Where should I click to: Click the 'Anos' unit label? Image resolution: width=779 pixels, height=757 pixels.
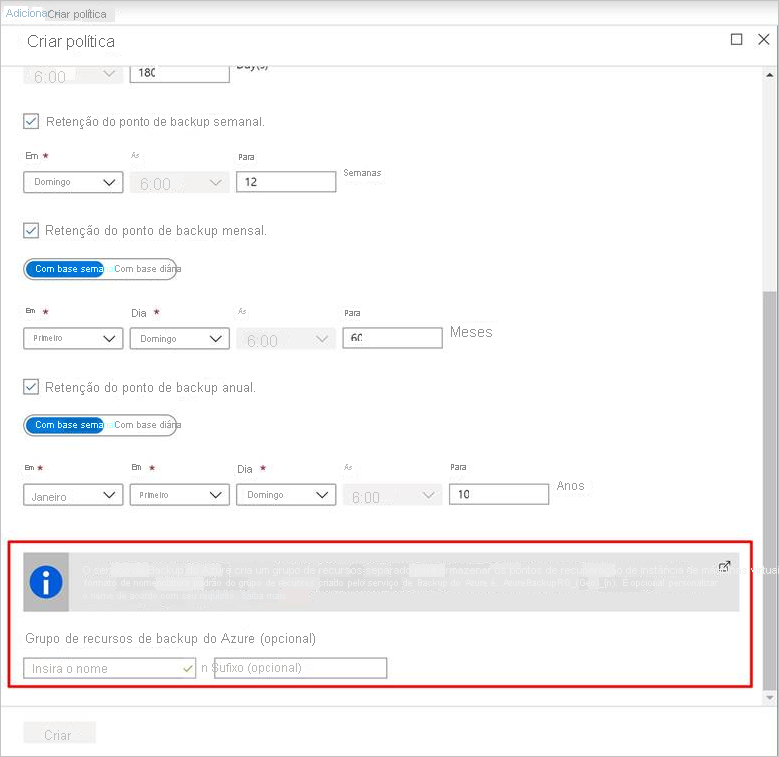pyautogui.click(x=570, y=486)
